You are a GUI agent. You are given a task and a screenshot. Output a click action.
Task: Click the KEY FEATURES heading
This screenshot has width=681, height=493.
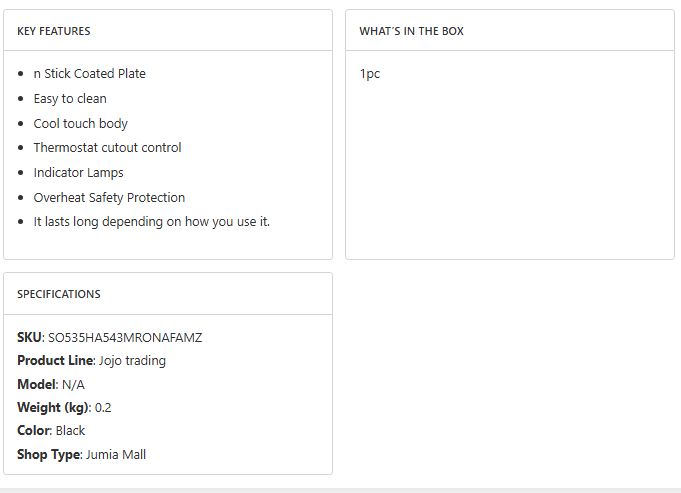54,31
